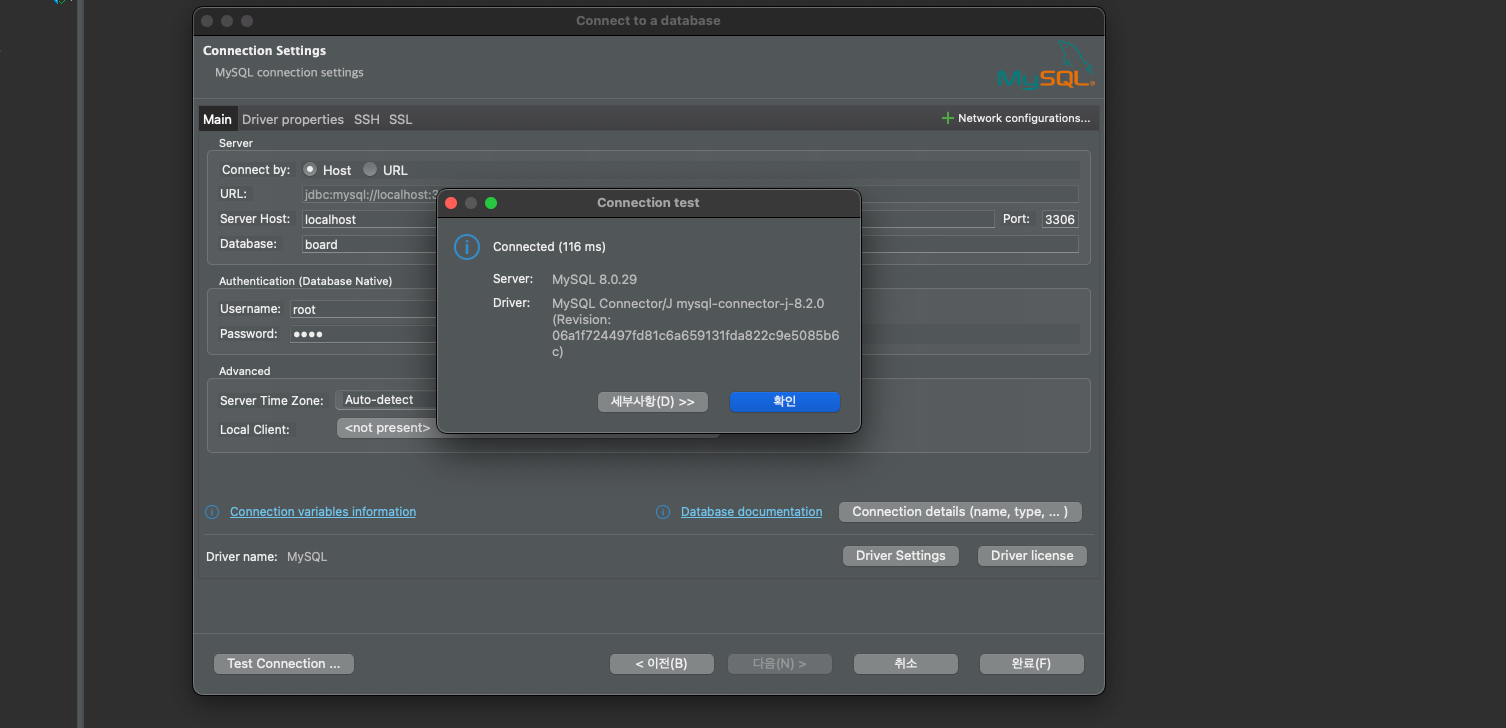1506x728 pixels.
Task: Open Connection variables information link
Action: tap(323, 511)
